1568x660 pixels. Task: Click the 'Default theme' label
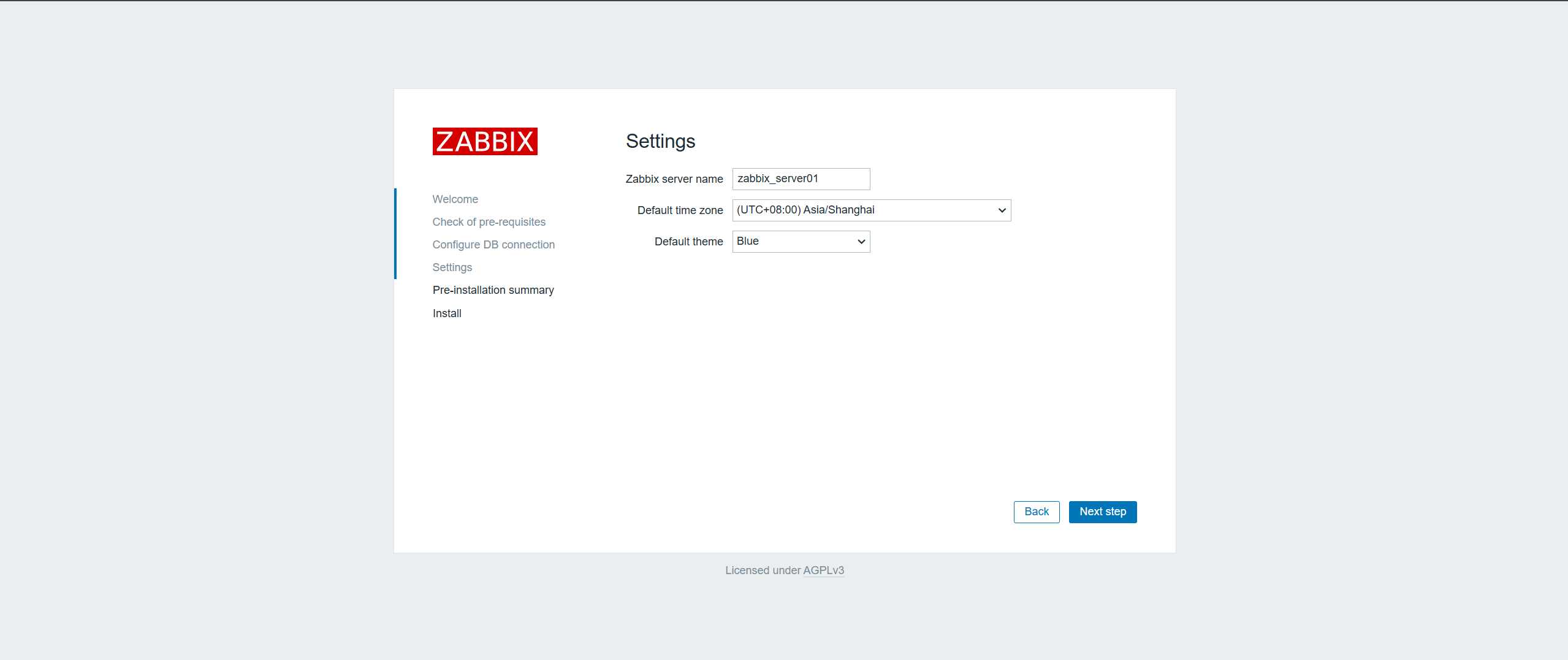(x=689, y=242)
